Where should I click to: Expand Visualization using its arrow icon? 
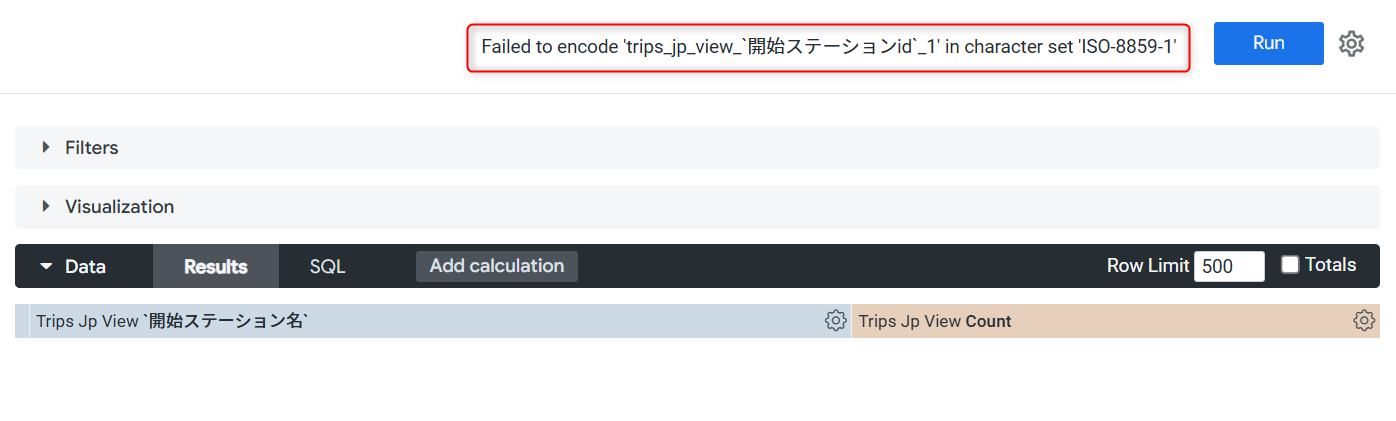(x=46, y=206)
